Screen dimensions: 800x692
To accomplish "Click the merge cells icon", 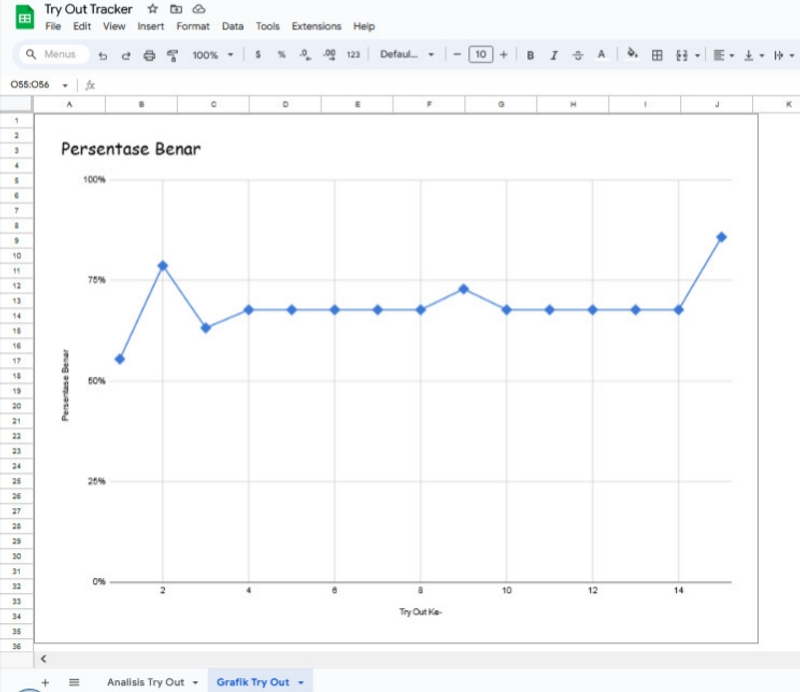I will click(682, 55).
